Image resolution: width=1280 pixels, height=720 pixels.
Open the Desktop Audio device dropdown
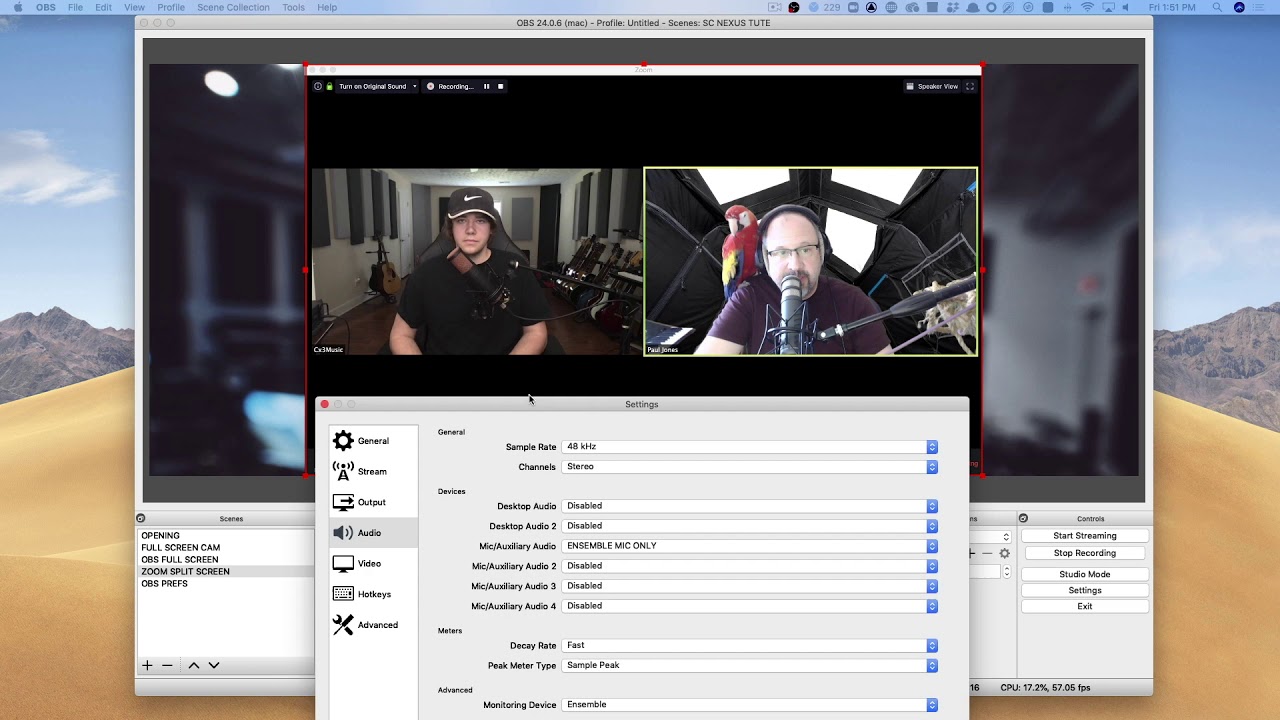750,506
